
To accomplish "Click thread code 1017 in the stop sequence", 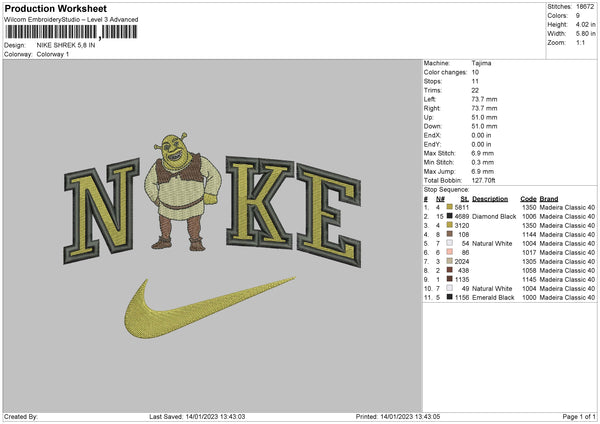I will (529, 252).
